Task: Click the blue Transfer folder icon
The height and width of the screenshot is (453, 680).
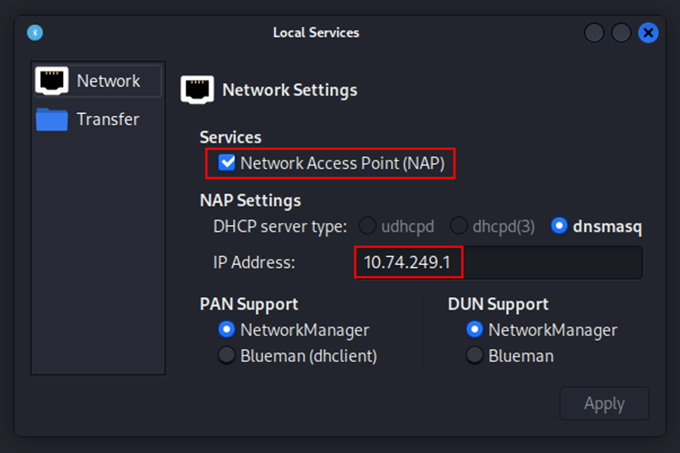Action: 52,119
